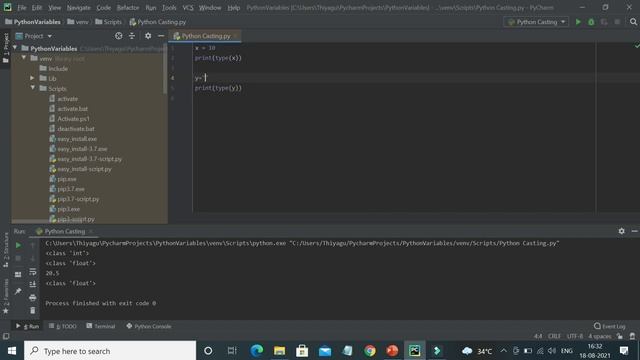
Task: Click the Windows search box
Action: pyautogui.click(x=110, y=351)
